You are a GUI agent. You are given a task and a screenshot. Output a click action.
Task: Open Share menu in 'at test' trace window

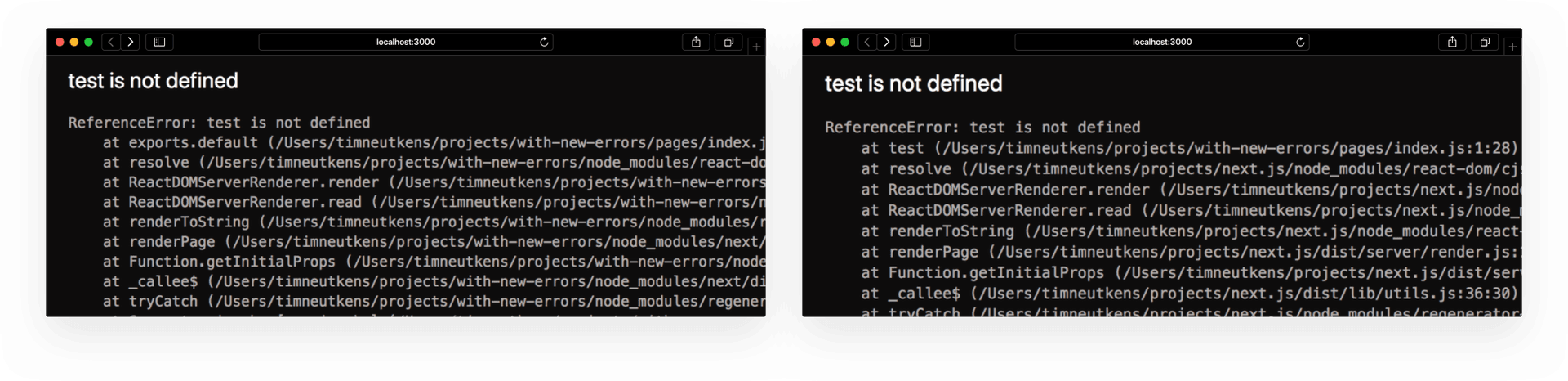[1452, 42]
